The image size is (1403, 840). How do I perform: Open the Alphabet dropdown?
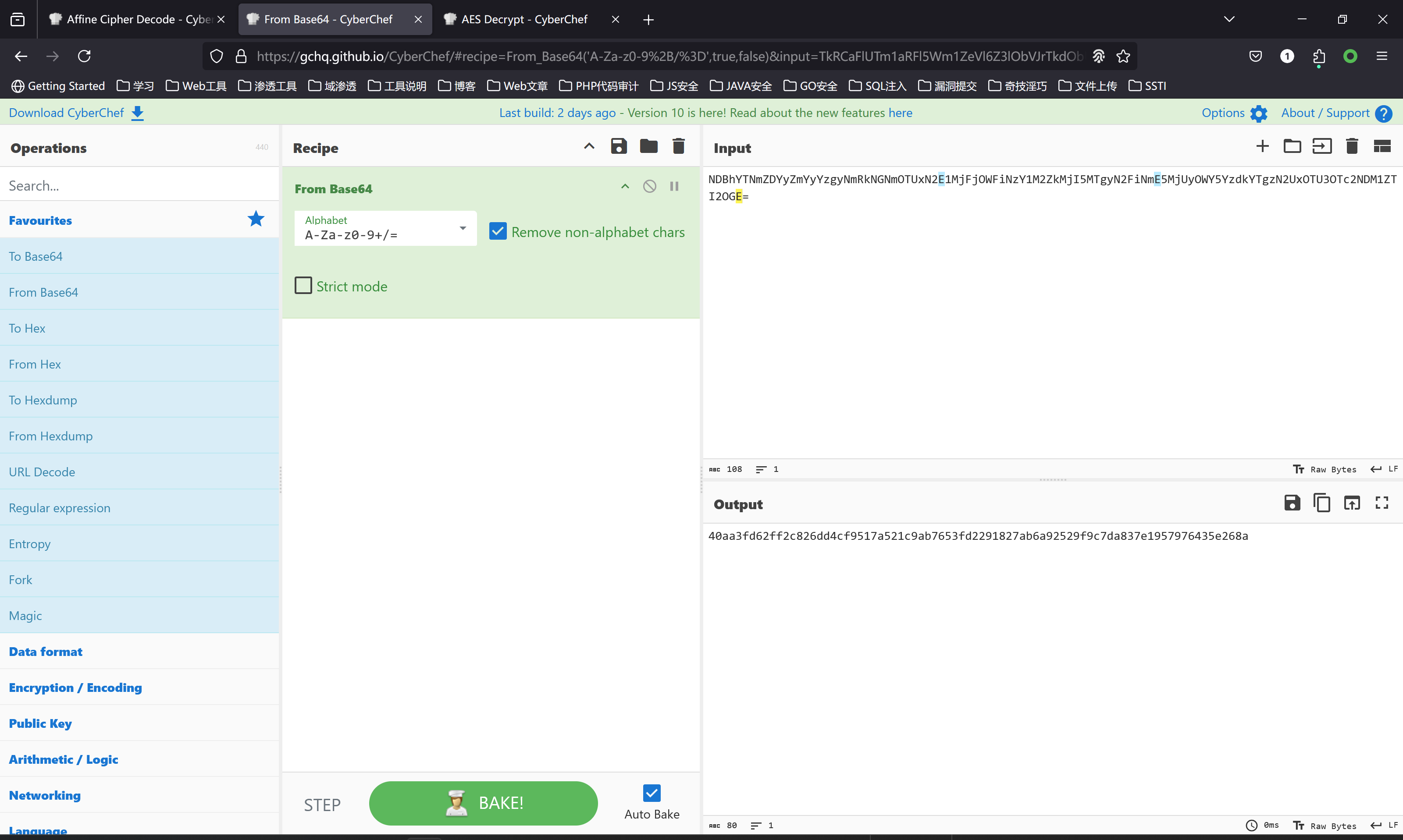coord(463,229)
